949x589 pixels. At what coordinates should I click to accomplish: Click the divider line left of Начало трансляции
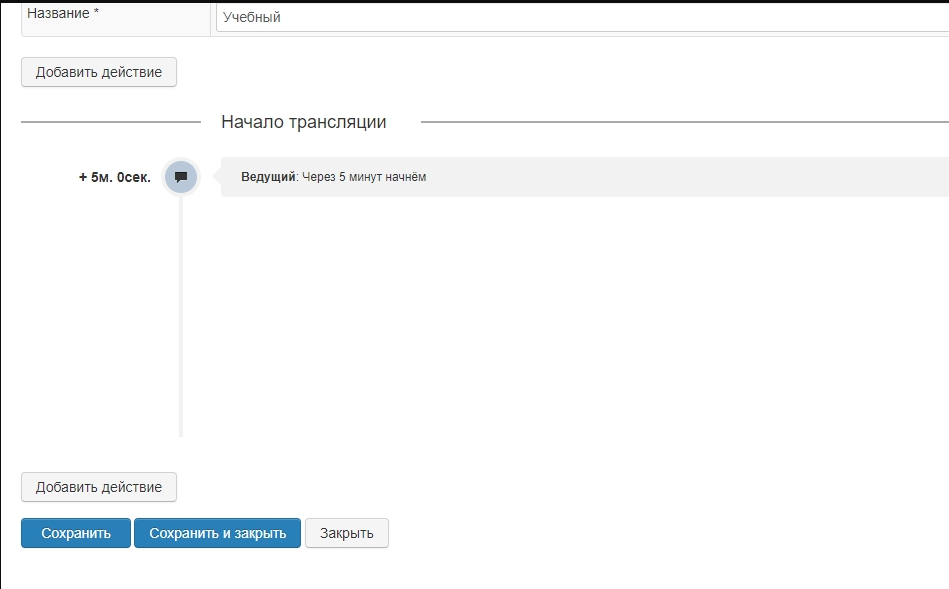point(110,122)
